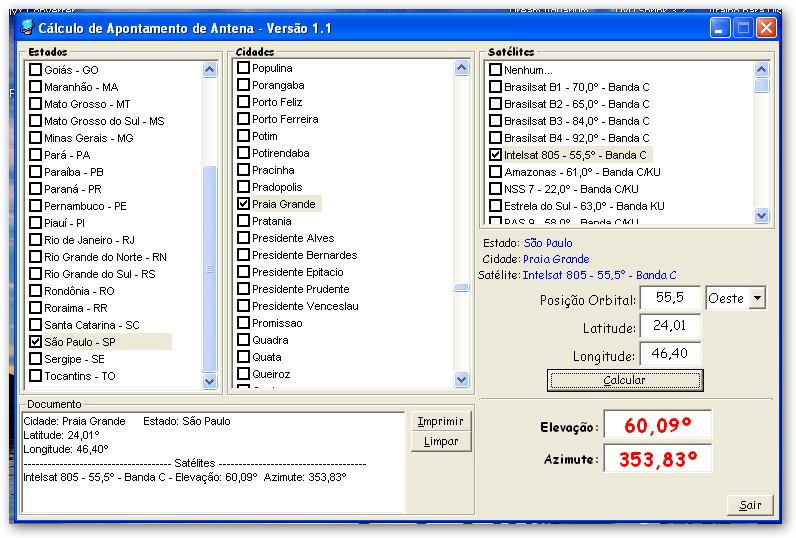Click the Cidades list down arrow
This screenshot has width=796, height=538.
[461, 379]
